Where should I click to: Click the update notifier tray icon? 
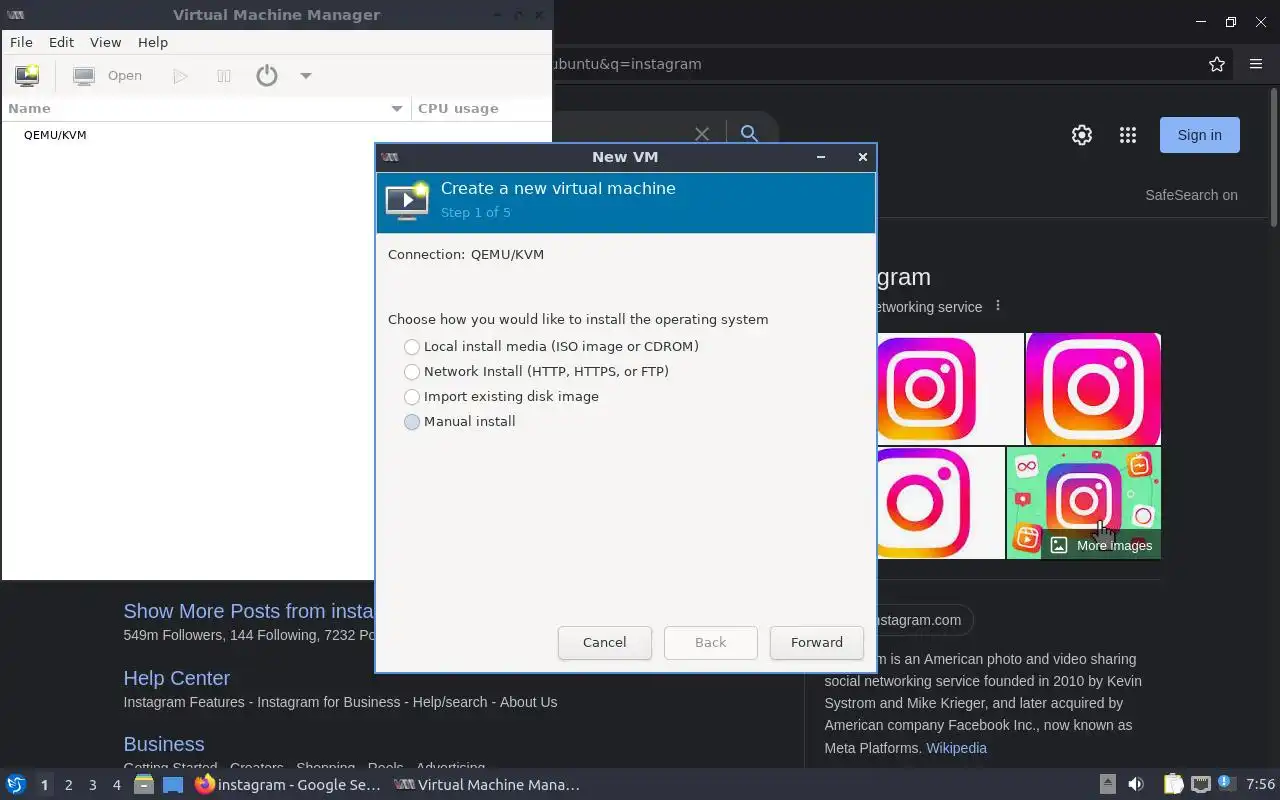point(1227,784)
